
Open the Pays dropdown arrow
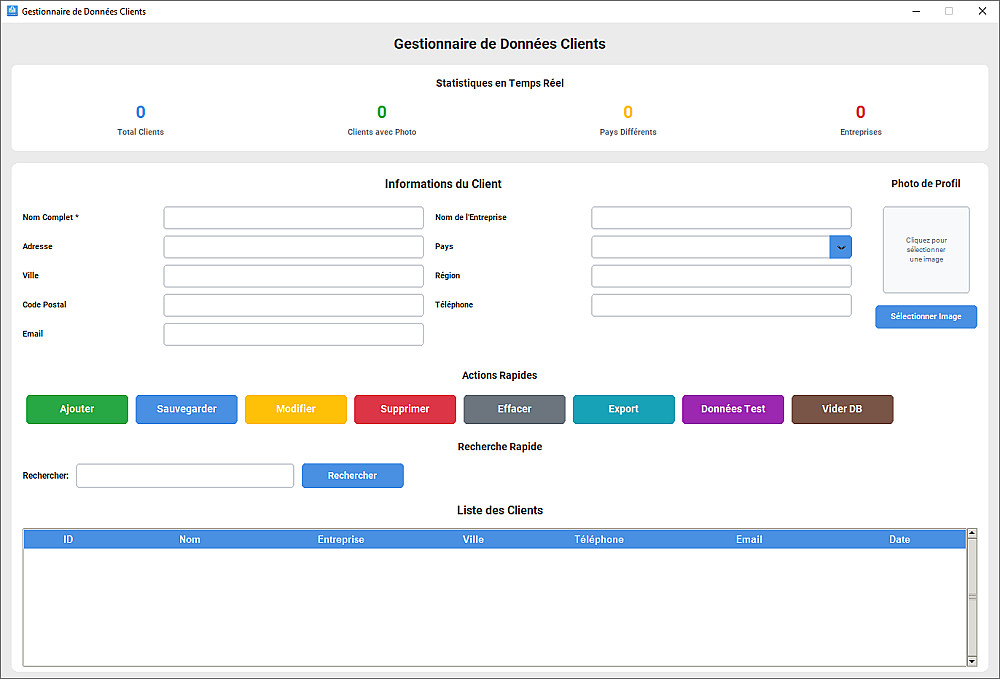[x=841, y=247]
